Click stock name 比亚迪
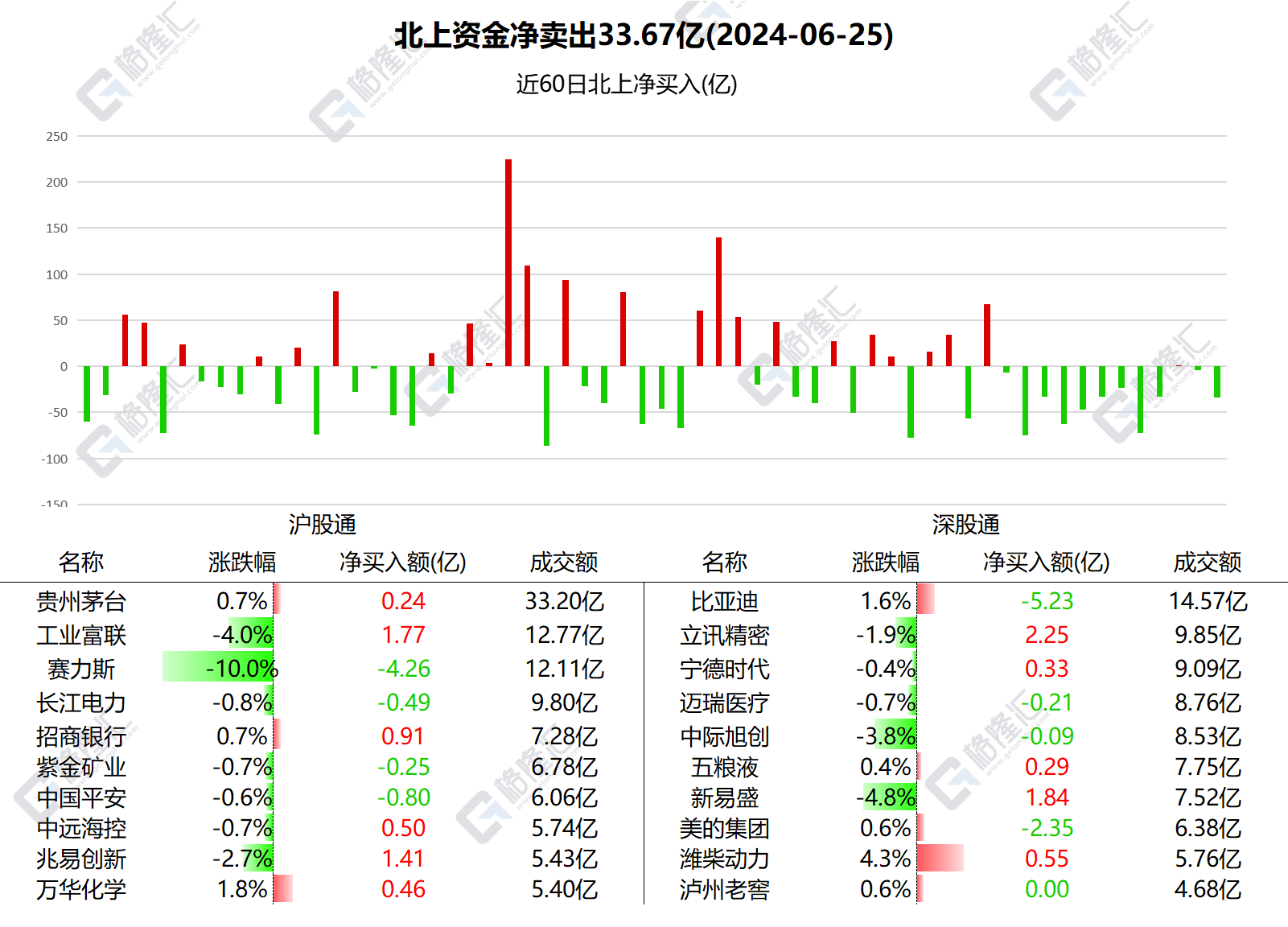 coord(725,601)
